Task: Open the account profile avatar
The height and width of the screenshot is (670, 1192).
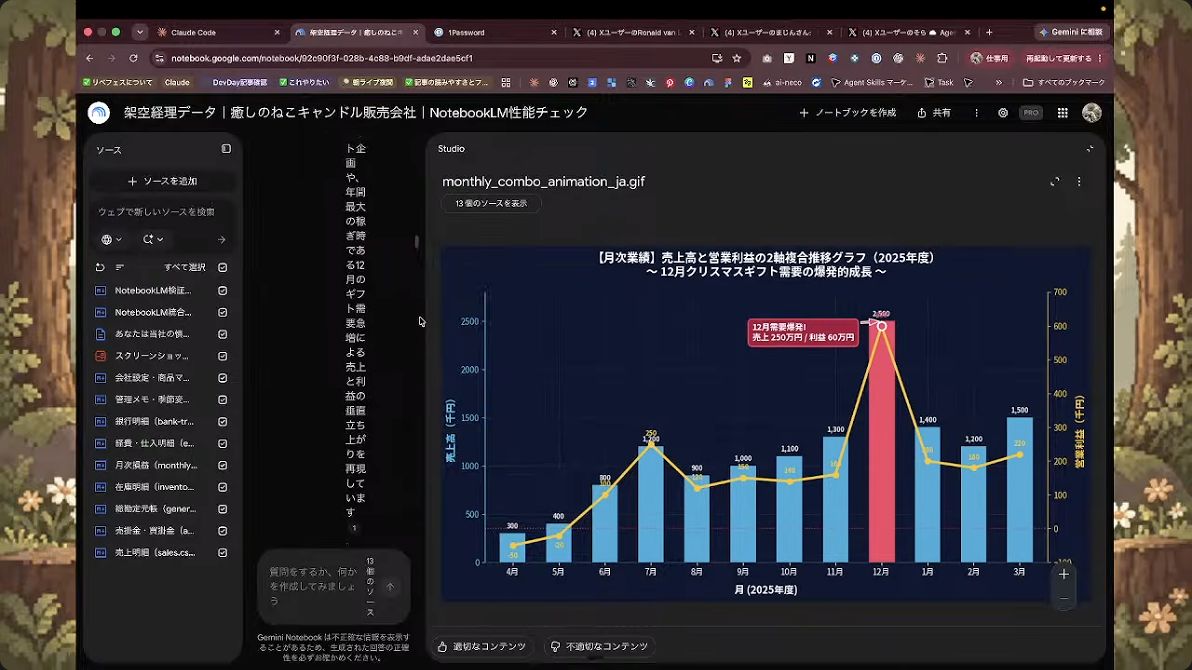Action: (1092, 113)
